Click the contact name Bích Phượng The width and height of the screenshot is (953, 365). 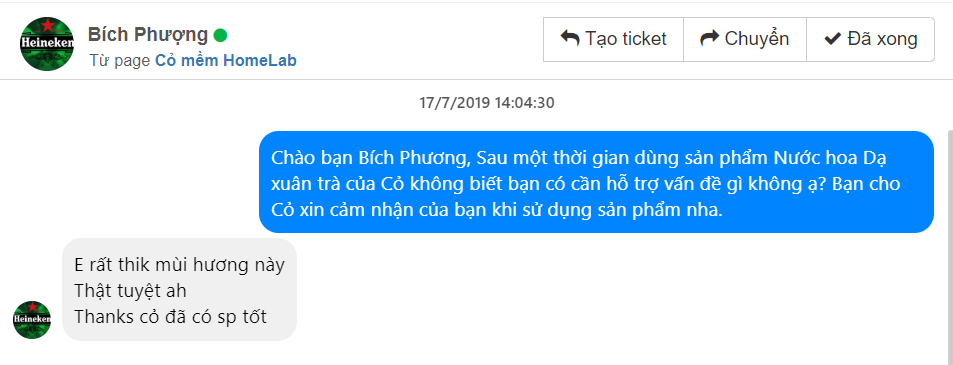pyautogui.click(x=148, y=35)
